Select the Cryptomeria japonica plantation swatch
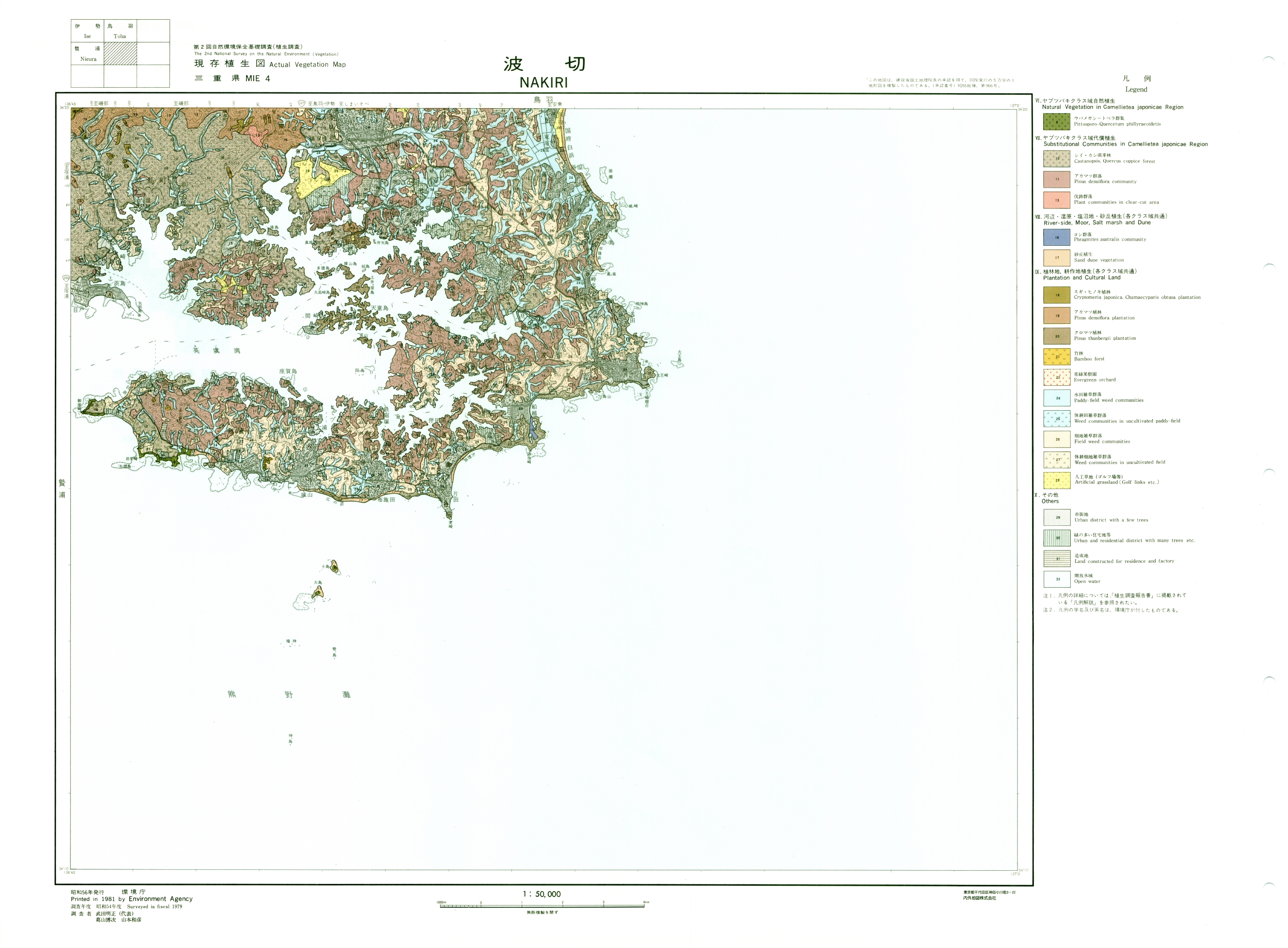Screen dimensions: 1288x948 click(1056, 295)
